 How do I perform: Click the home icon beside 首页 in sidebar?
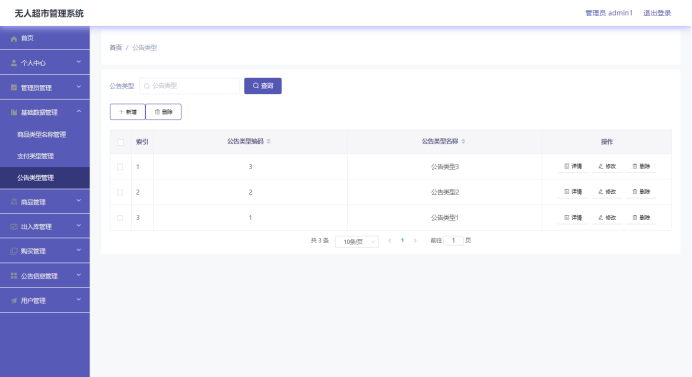(x=14, y=38)
